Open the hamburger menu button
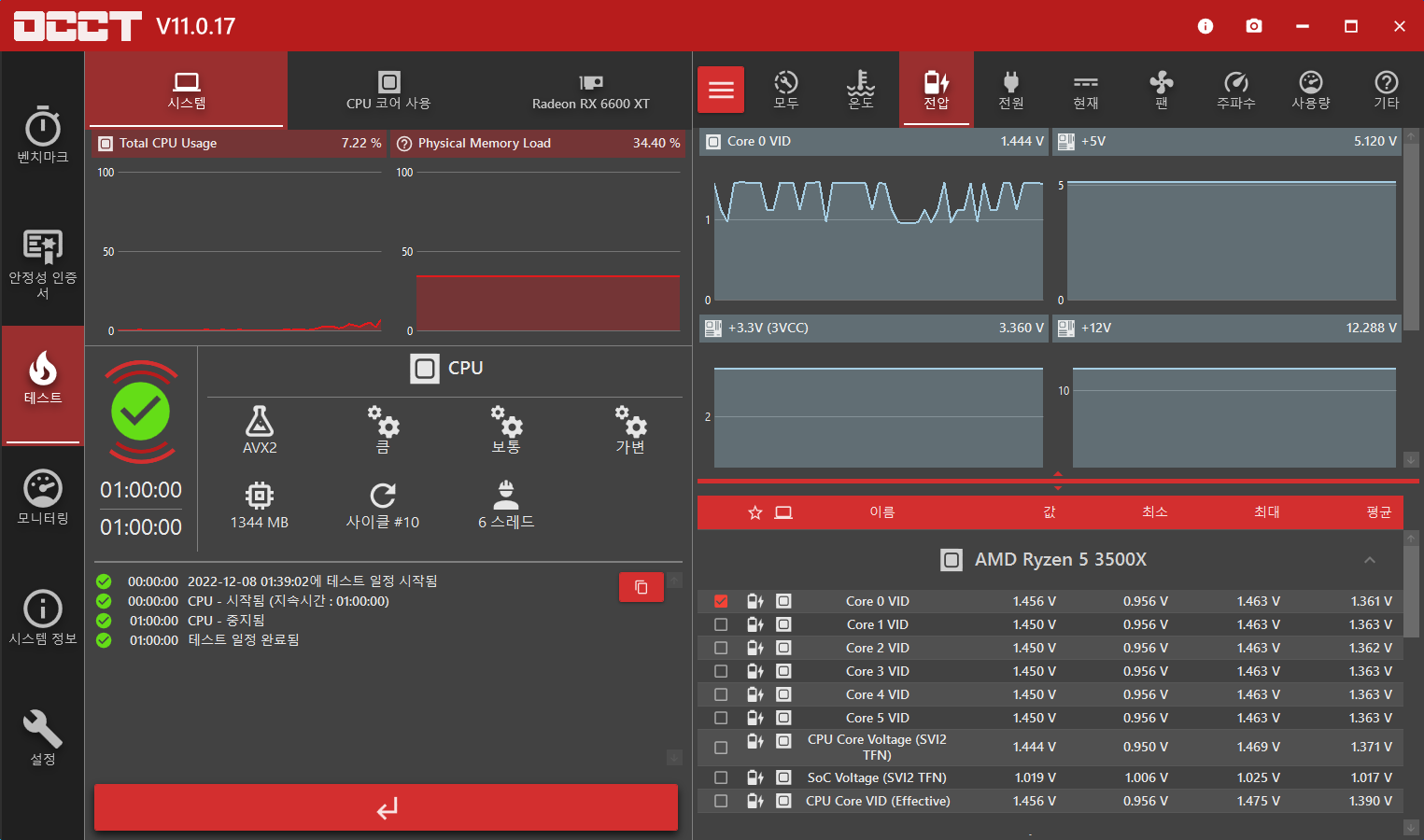Viewport: 1424px width, 840px height. (x=721, y=90)
